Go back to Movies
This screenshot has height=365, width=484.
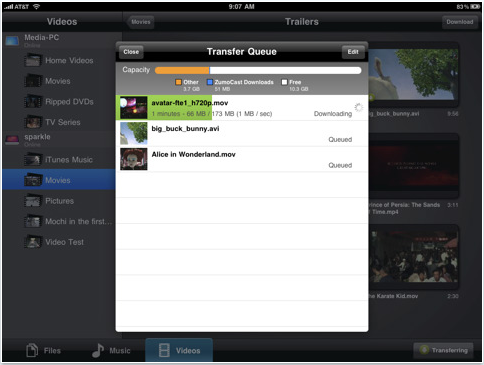[x=140, y=22]
